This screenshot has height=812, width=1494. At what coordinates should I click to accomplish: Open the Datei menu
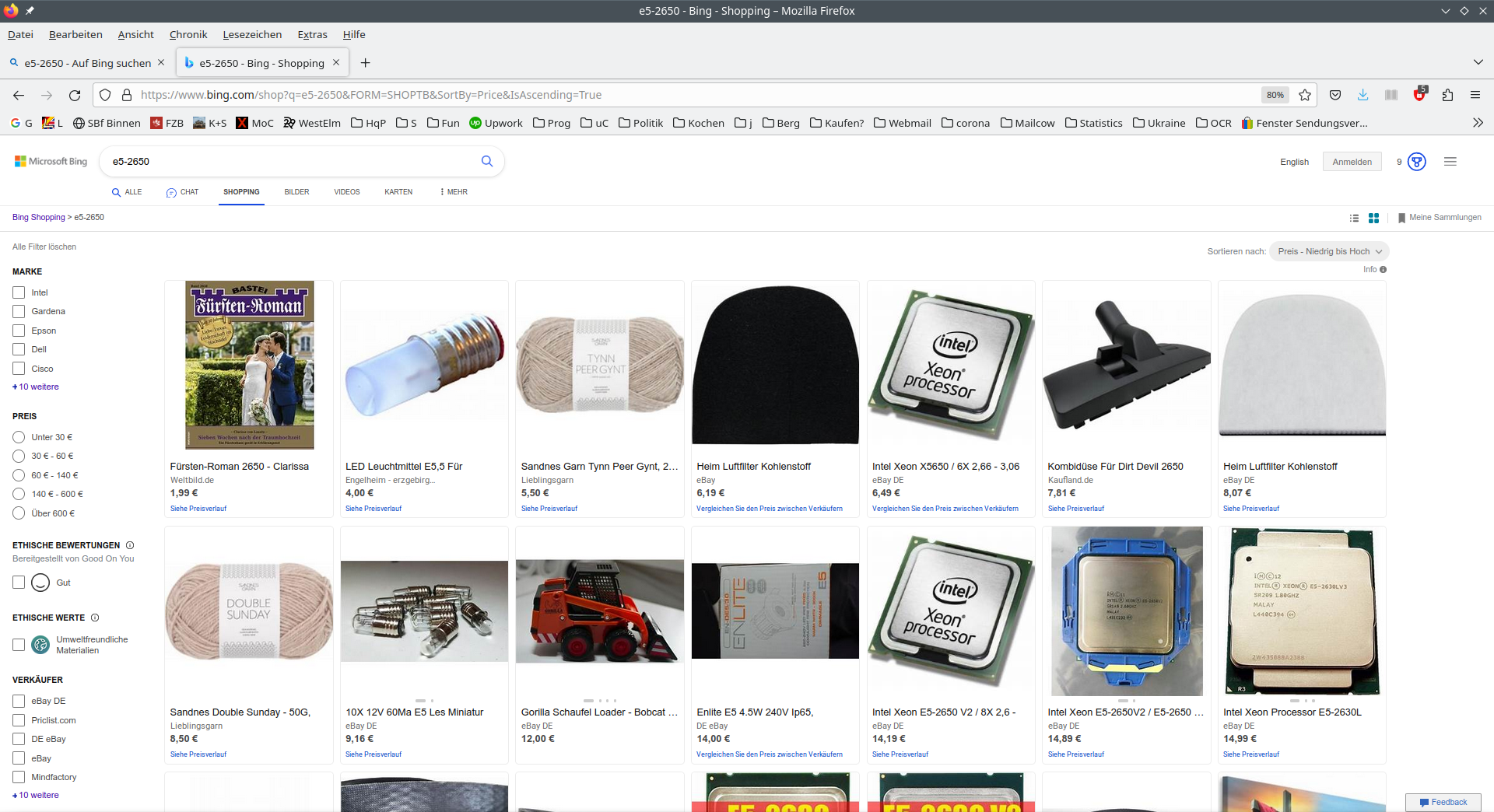pos(20,34)
